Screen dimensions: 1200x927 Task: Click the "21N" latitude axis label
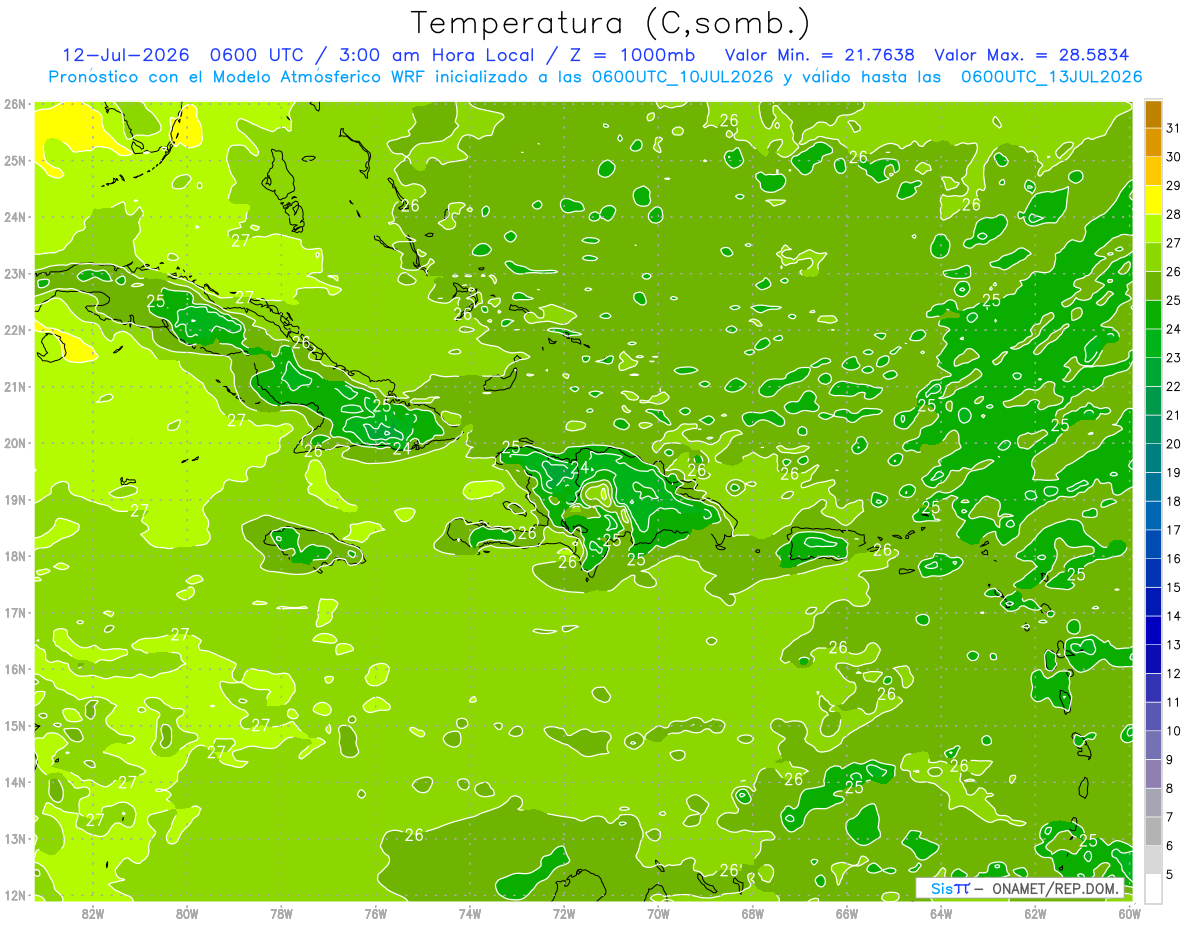click(15, 387)
